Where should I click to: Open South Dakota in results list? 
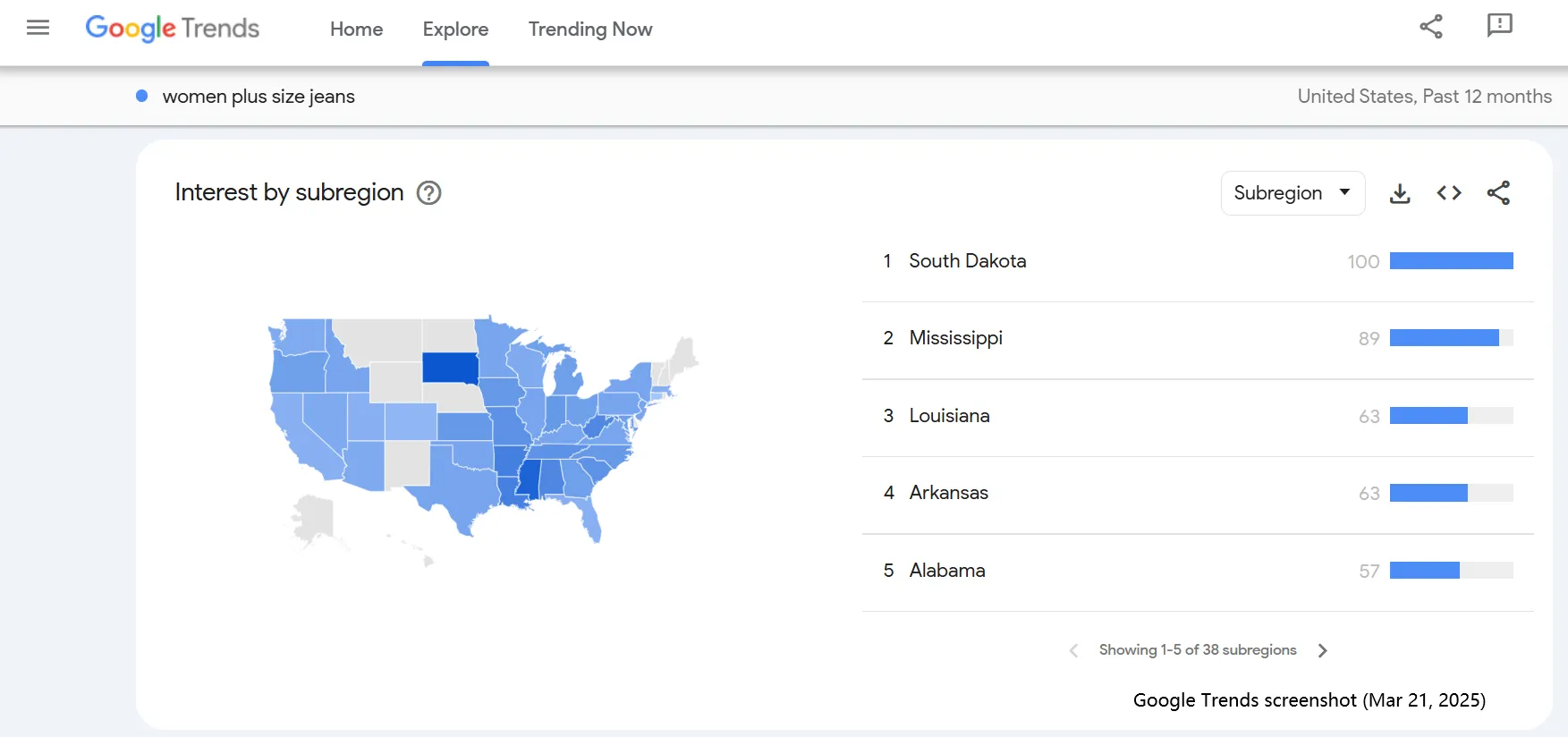[x=1198, y=261]
